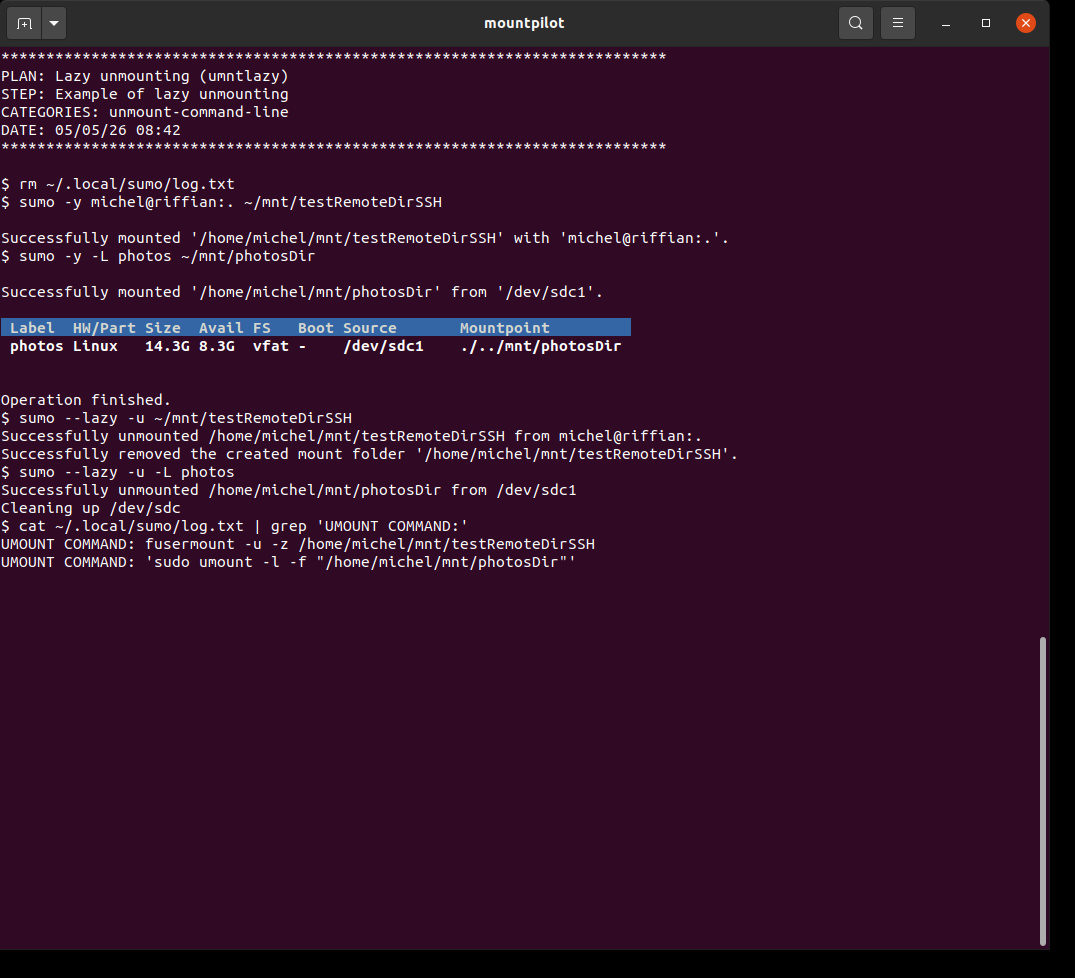Image resolution: width=1075 pixels, height=978 pixels.
Task: Click the 'Cleaning up /dev/sdc' line
Action: click(x=90, y=508)
